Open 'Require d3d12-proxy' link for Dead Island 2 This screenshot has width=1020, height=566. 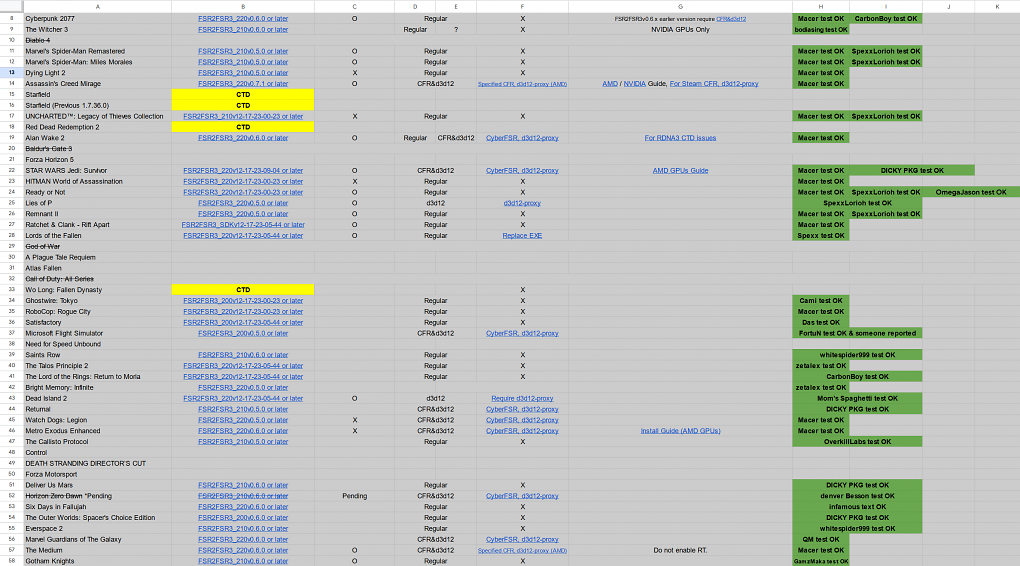coord(522,398)
